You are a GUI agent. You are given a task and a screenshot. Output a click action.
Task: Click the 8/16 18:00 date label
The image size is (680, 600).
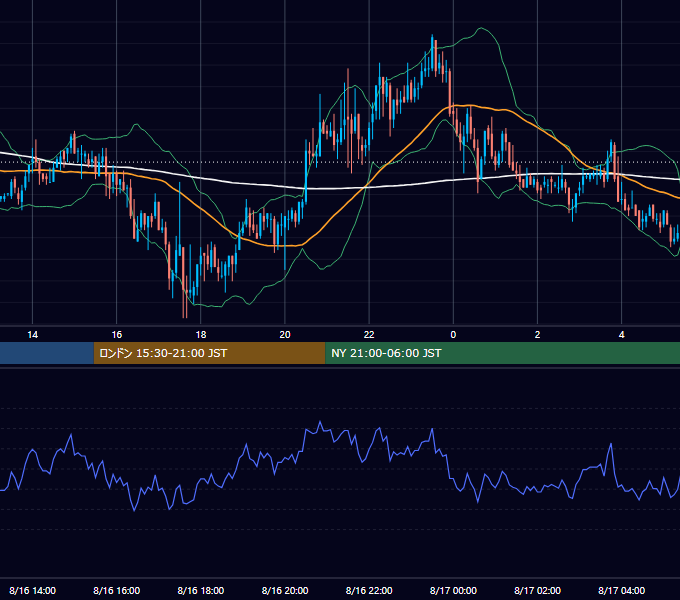tap(201, 590)
